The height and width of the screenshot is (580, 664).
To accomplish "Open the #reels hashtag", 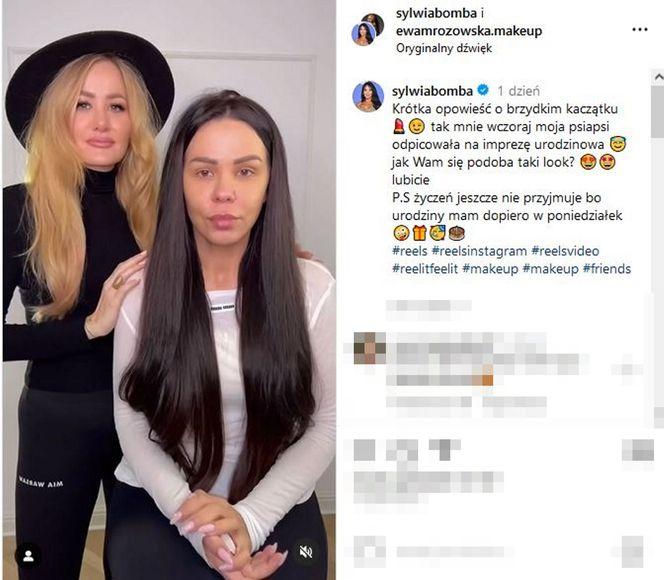I will coord(409,251).
